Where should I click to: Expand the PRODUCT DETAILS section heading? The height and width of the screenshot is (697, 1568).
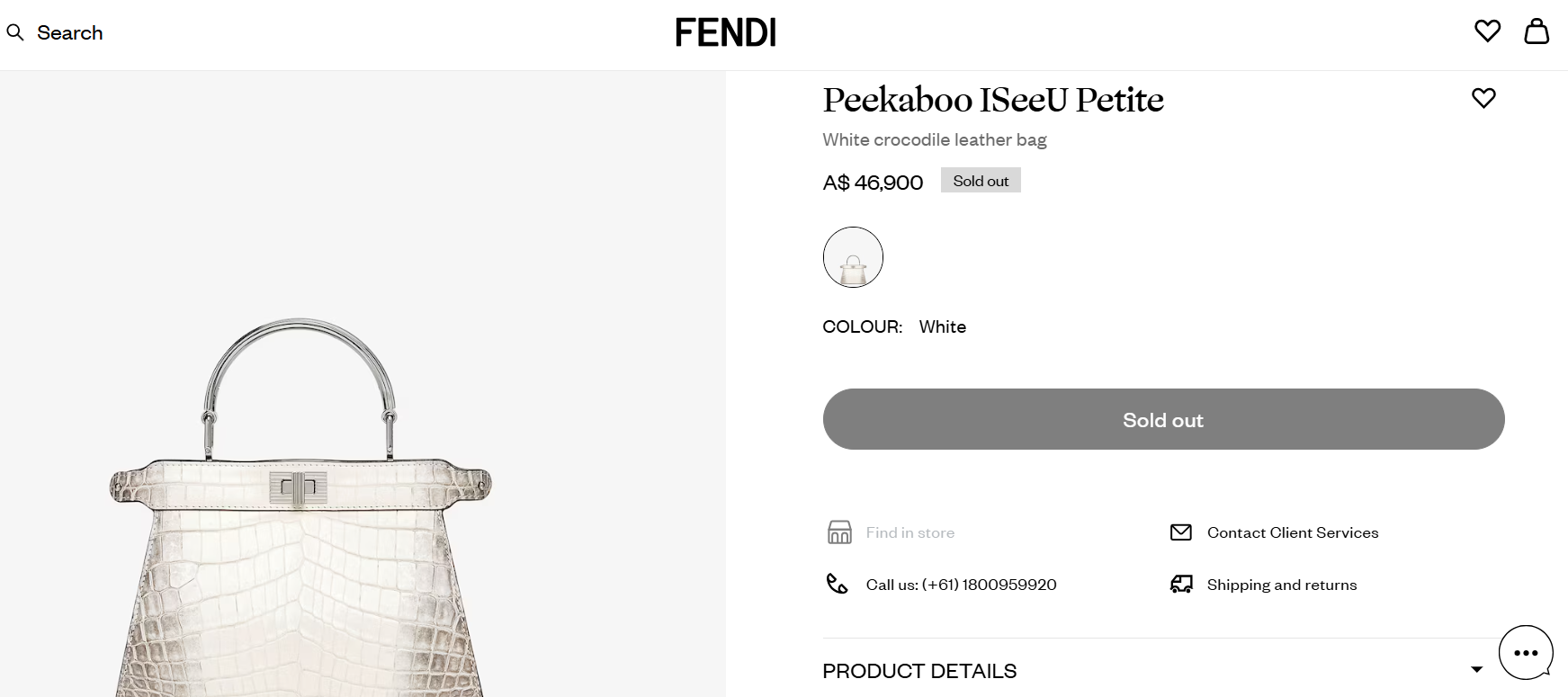point(919,671)
